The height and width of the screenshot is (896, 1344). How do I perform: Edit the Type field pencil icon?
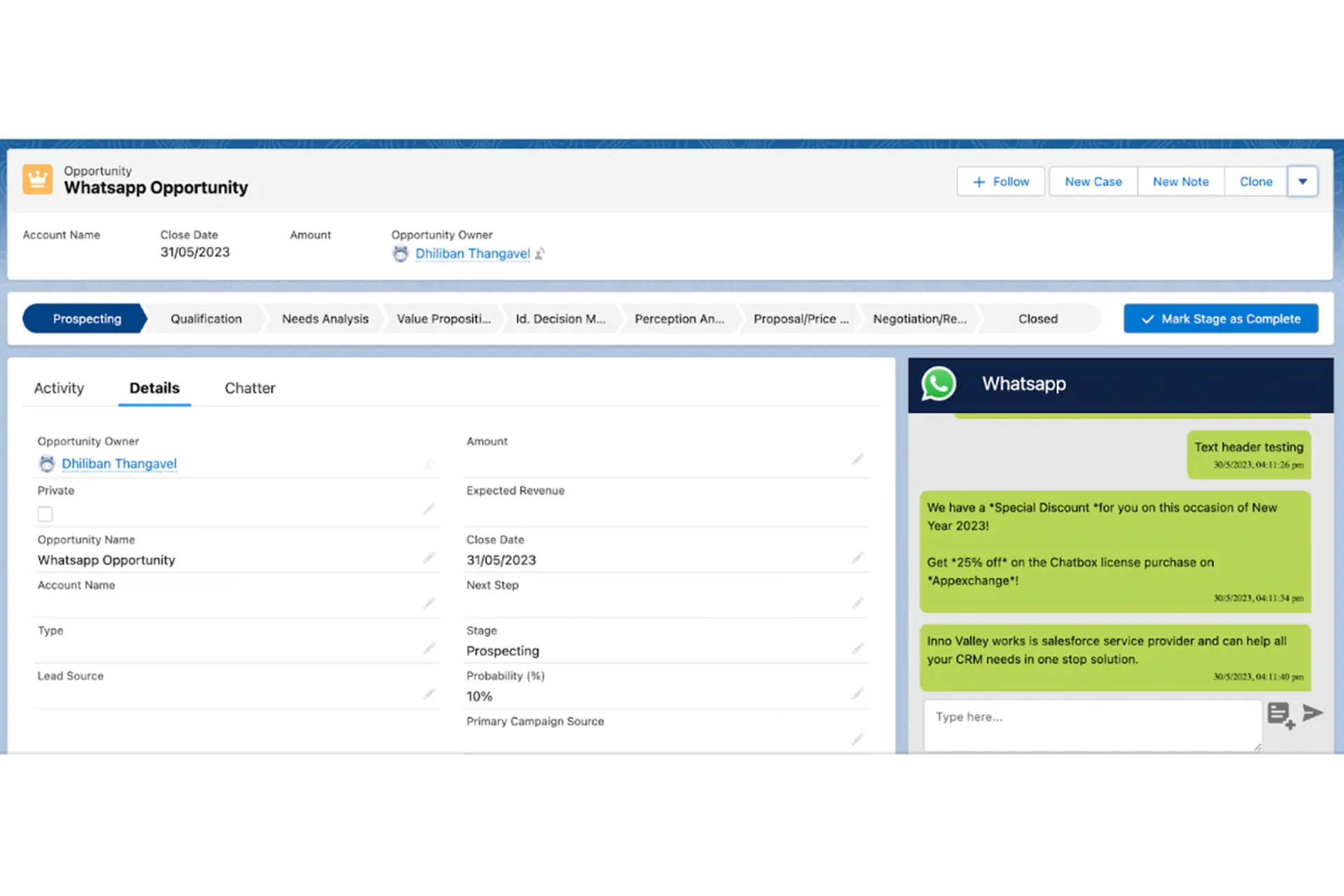(x=429, y=649)
